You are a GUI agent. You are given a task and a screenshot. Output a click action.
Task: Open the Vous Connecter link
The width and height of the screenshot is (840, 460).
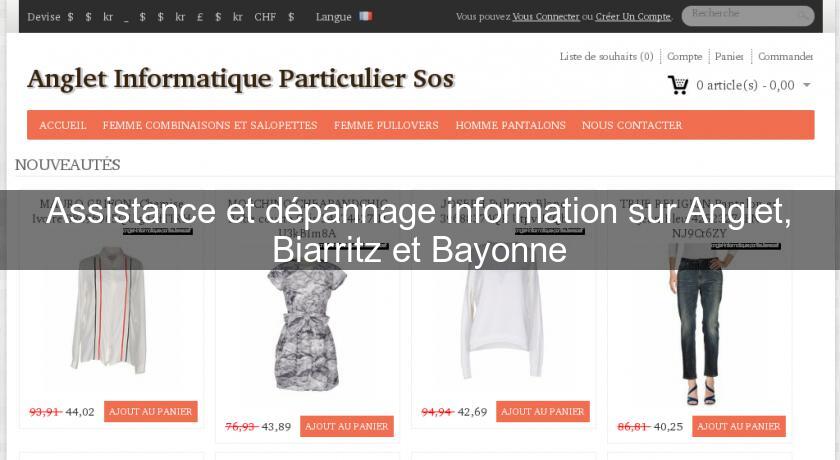click(546, 17)
